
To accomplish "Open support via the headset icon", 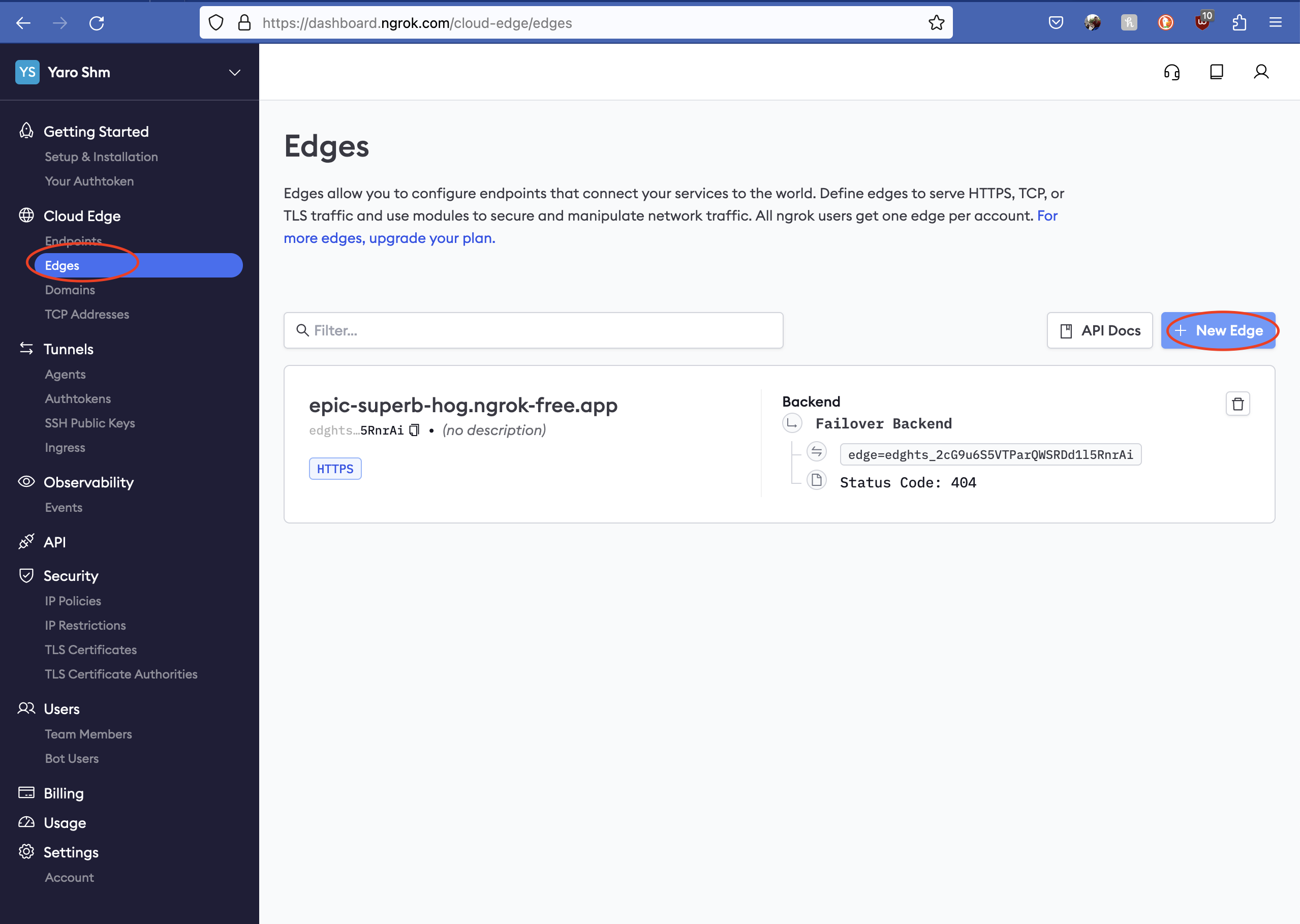I will pyautogui.click(x=1171, y=72).
